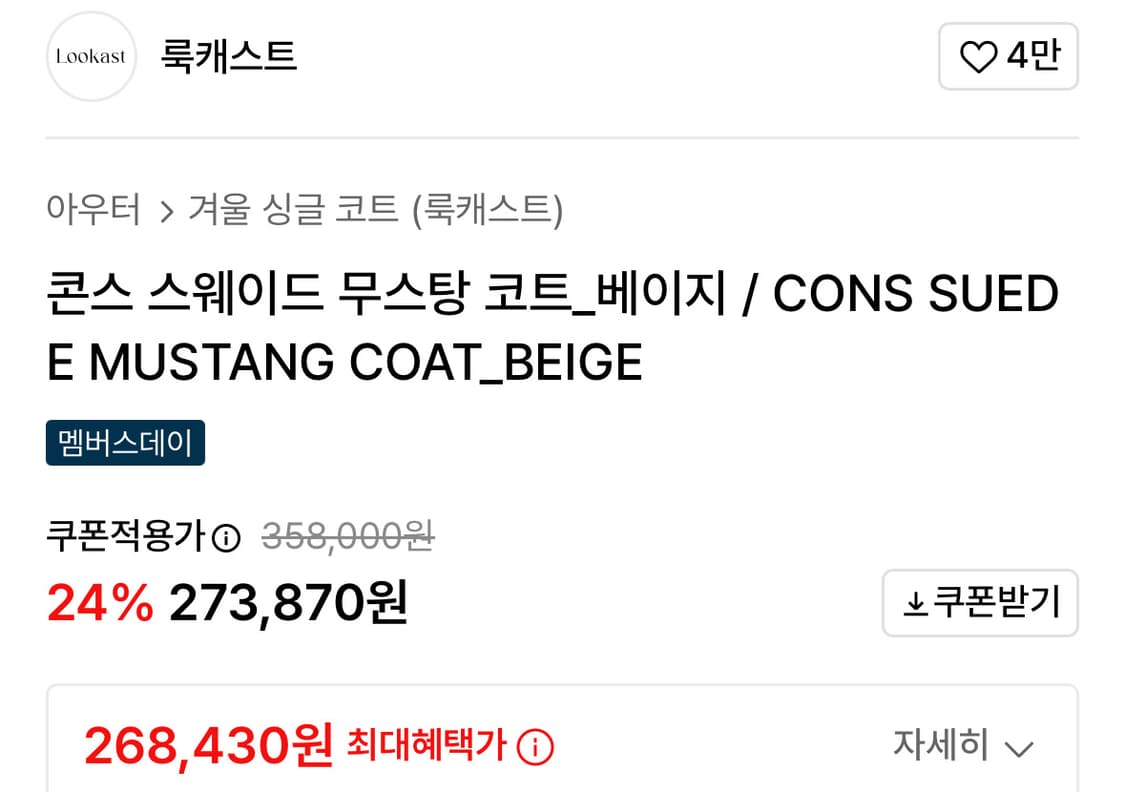Viewport: 1125px width, 792px height.
Task: Click the heart icon to like the brand
Action: (981, 56)
